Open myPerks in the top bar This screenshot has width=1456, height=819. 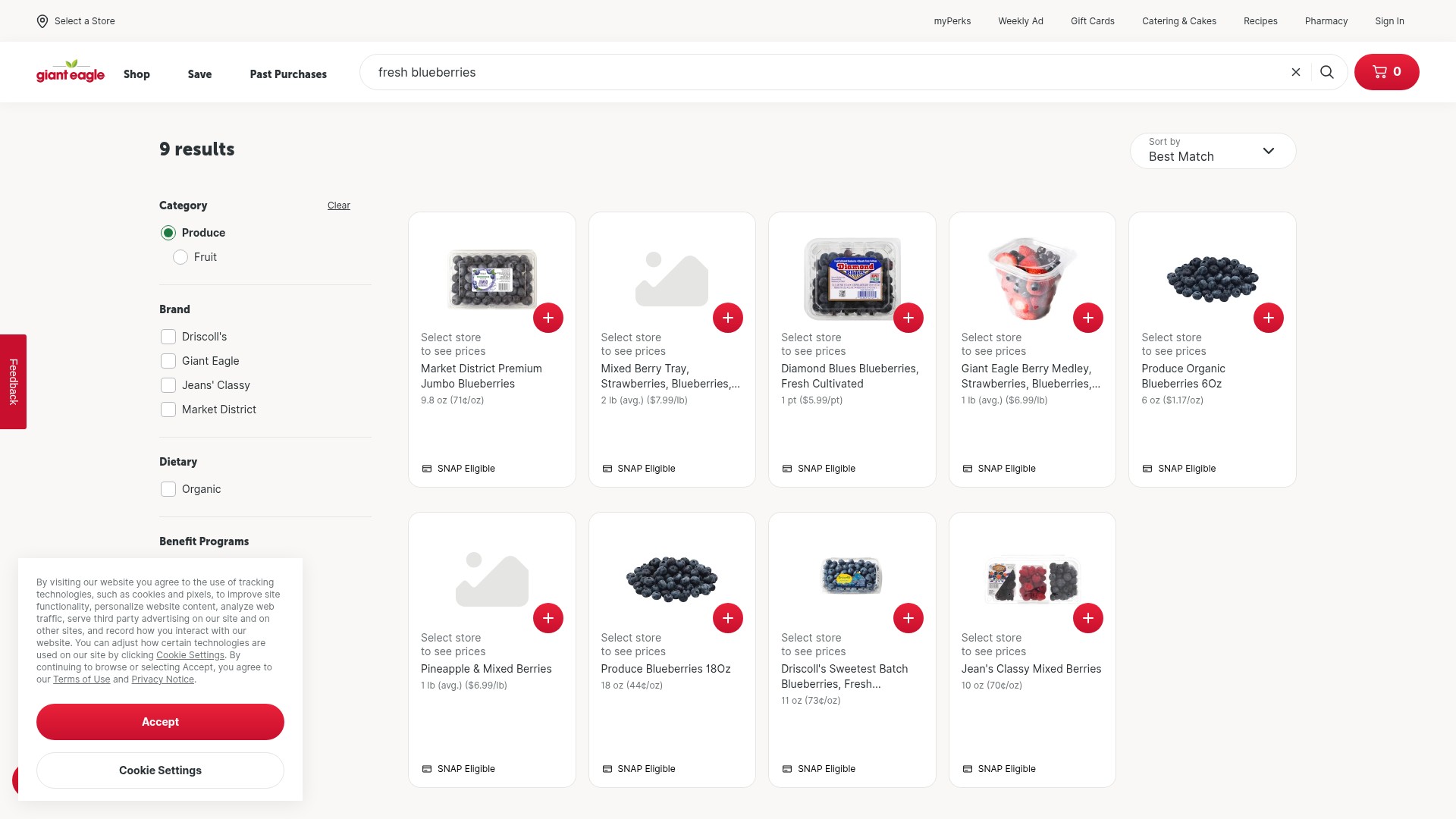pyautogui.click(x=952, y=21)
